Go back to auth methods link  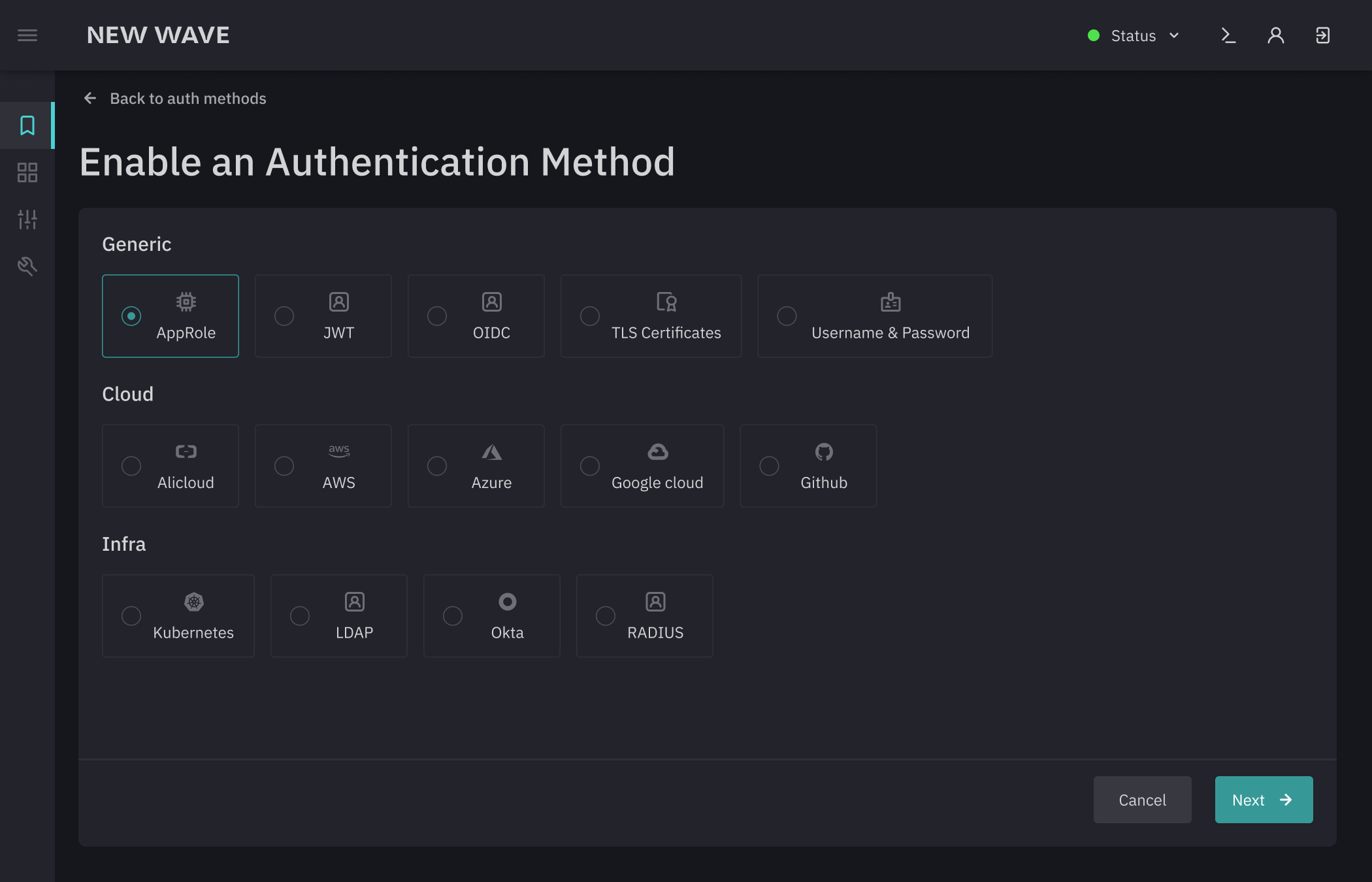[188, 99]
